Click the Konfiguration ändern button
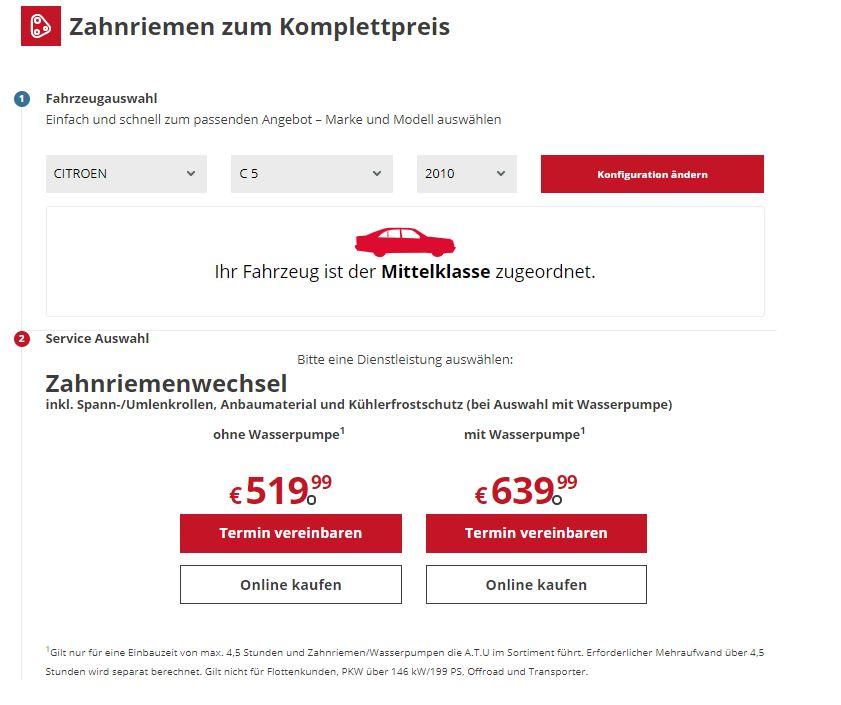The height and width of the screenshot is (705, 841). click(x=652, y=174)
